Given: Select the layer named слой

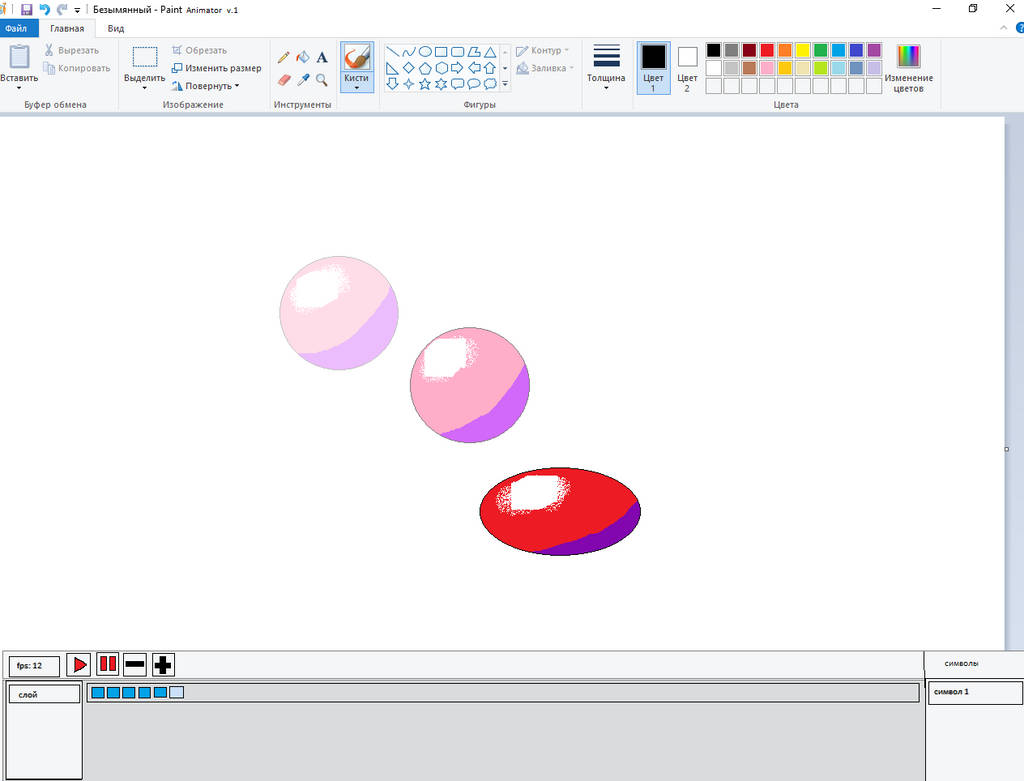Looking at the screenshot, I should point(44,694).
